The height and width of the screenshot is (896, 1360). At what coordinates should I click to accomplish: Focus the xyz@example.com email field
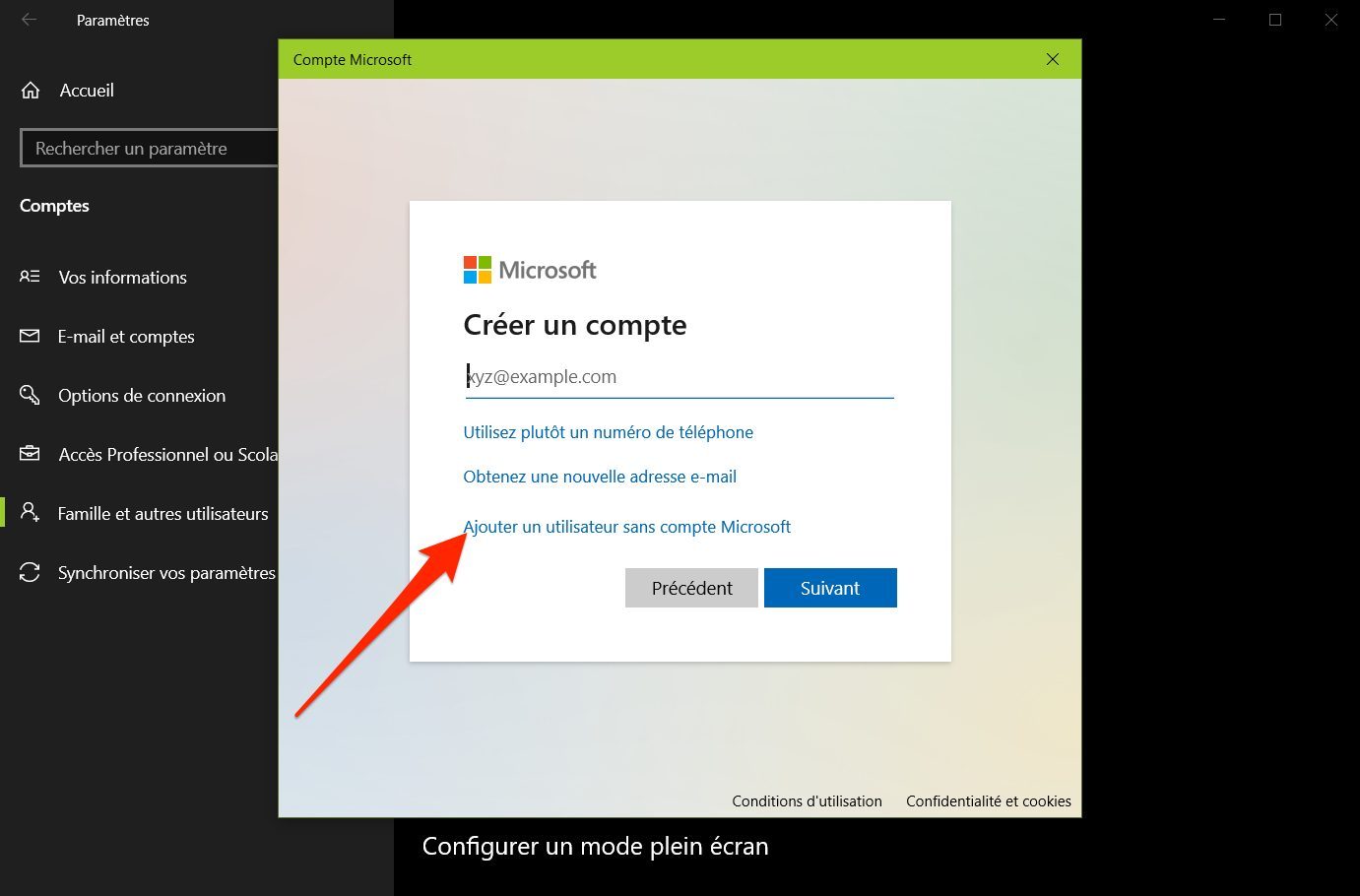[680, 377]
